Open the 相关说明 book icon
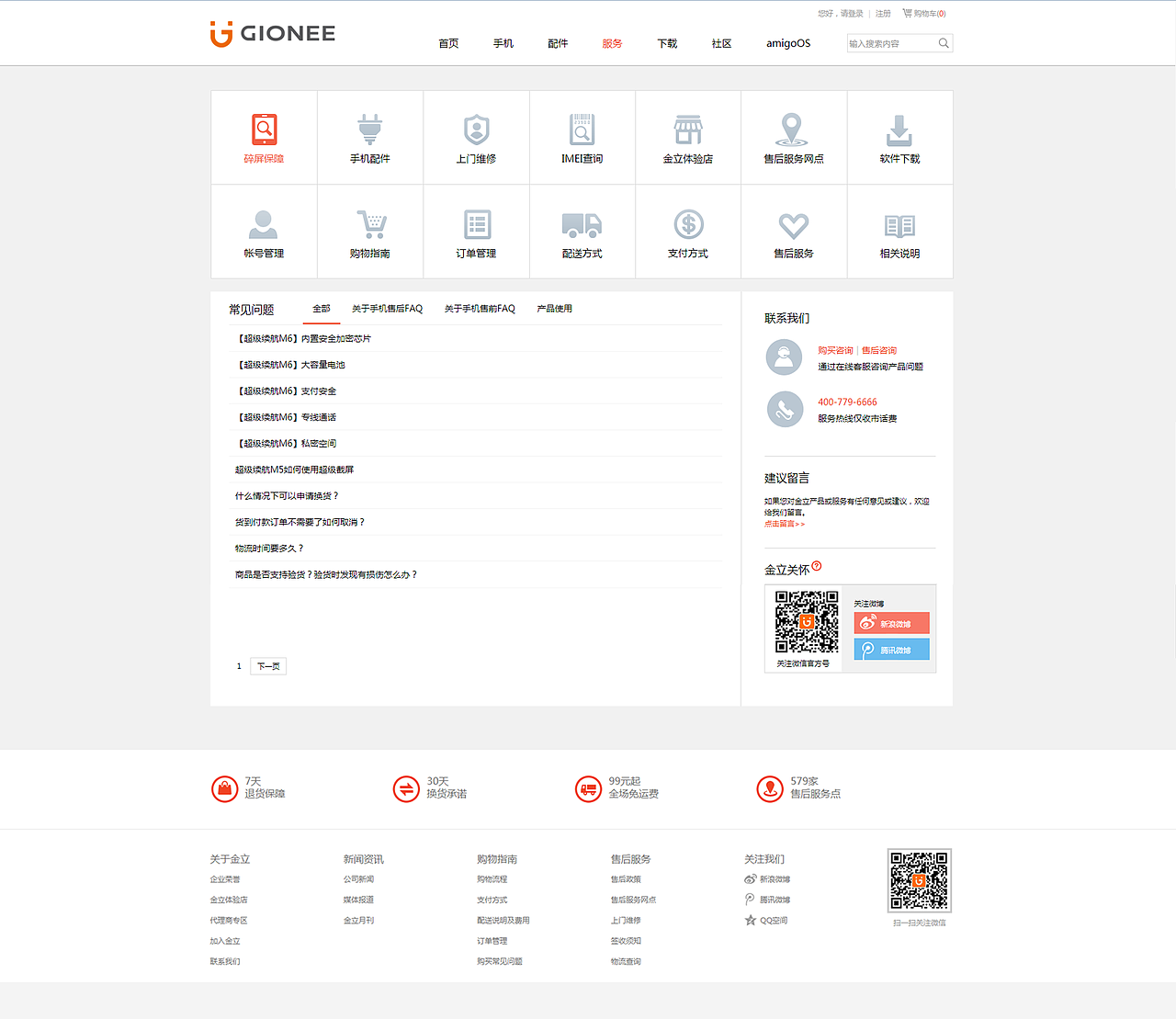The width and height of the screenshot is (1176, 1019). [899, 226]
